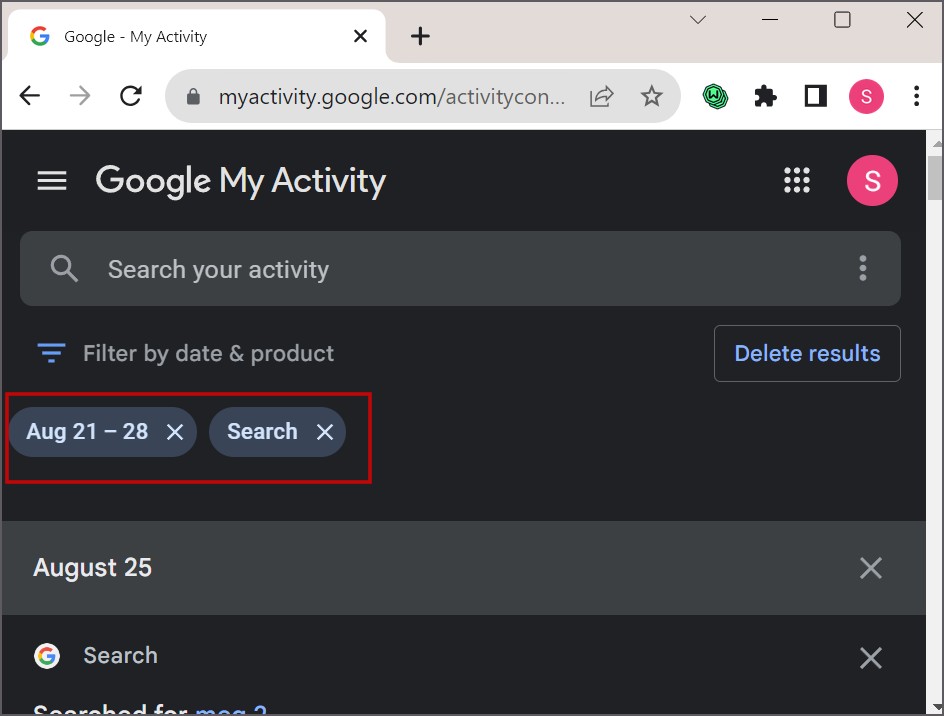Image resolution: width=944 pixels, height=716 pixels.
Task: Open Chrome three-dot menu
Action: click(916, 96)
